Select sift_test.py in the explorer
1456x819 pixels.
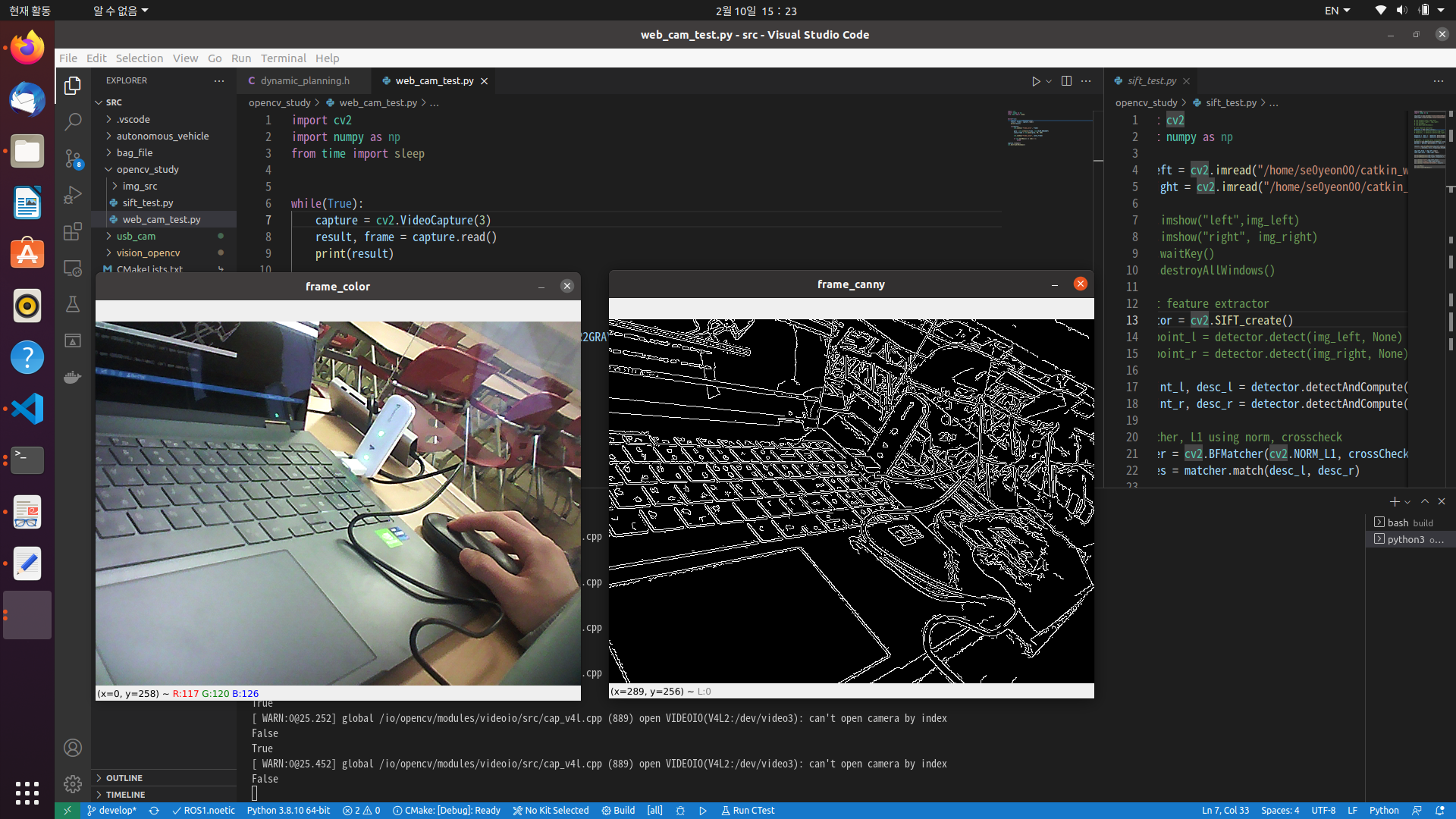tap(148, 202)
